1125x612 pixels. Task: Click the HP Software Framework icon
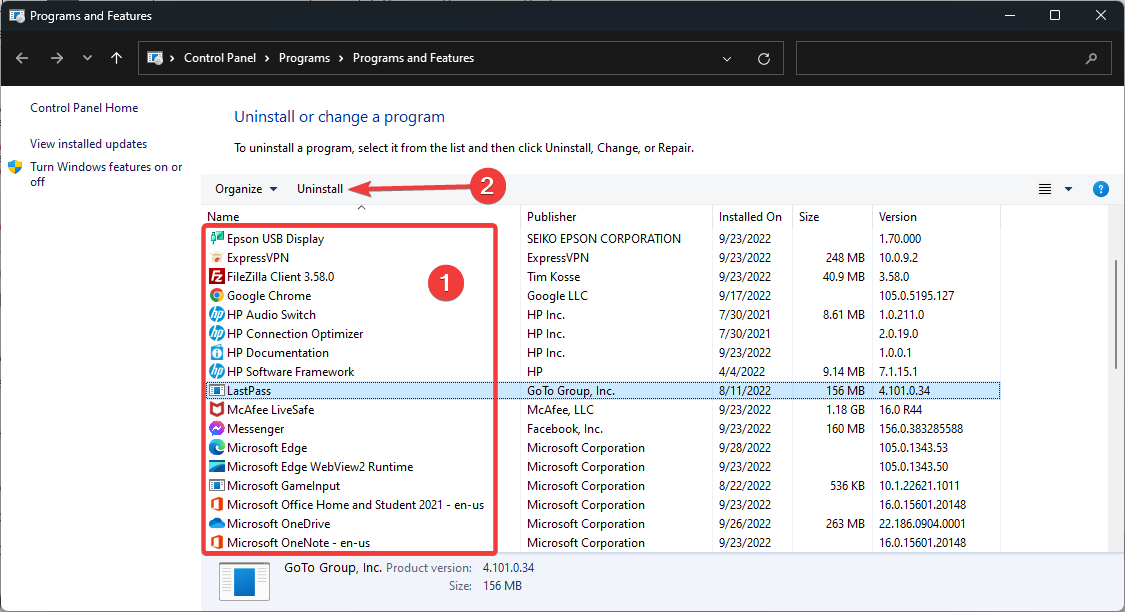217,372
